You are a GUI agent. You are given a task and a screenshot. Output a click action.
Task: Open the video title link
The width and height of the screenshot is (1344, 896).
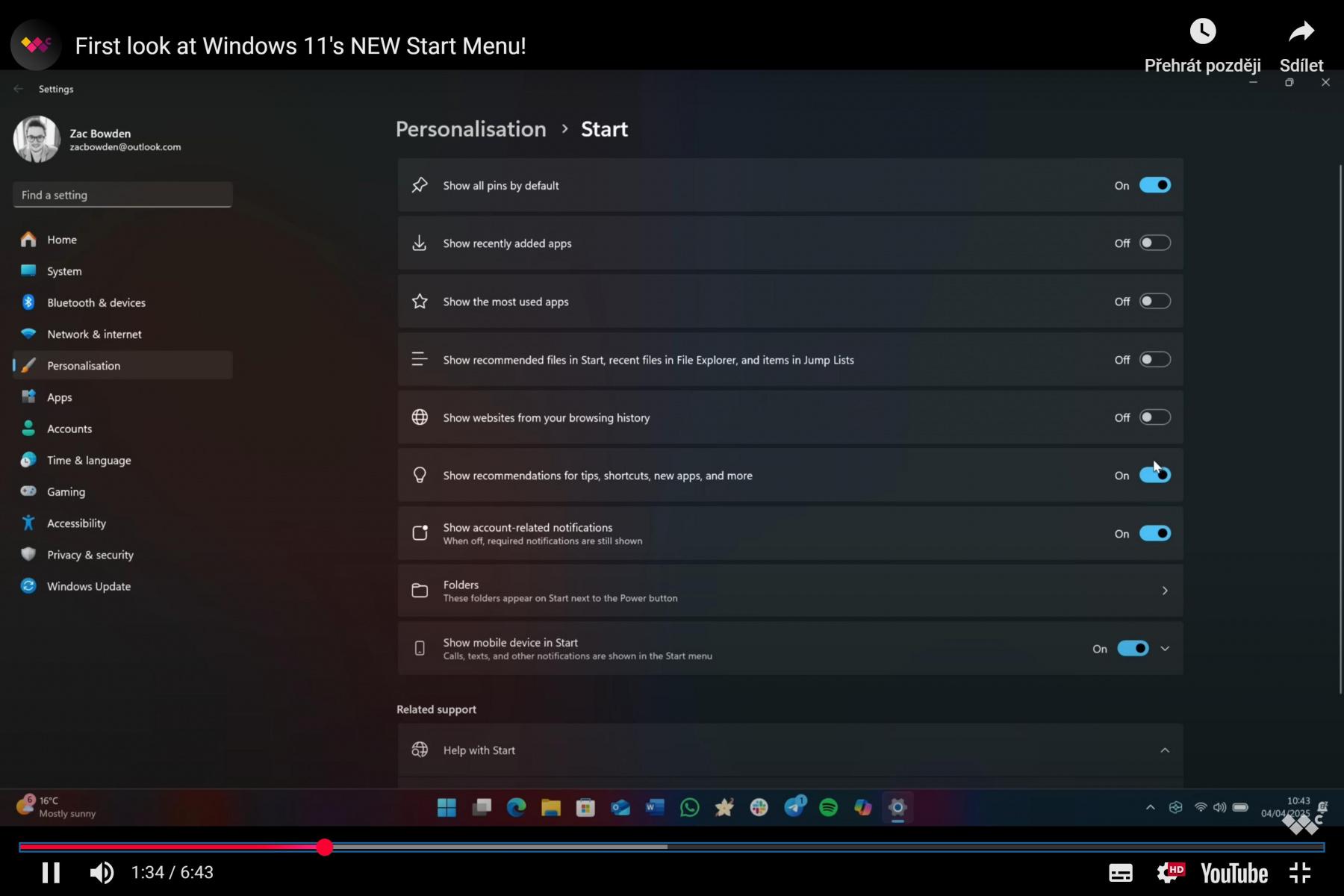[x=301, y=46]
